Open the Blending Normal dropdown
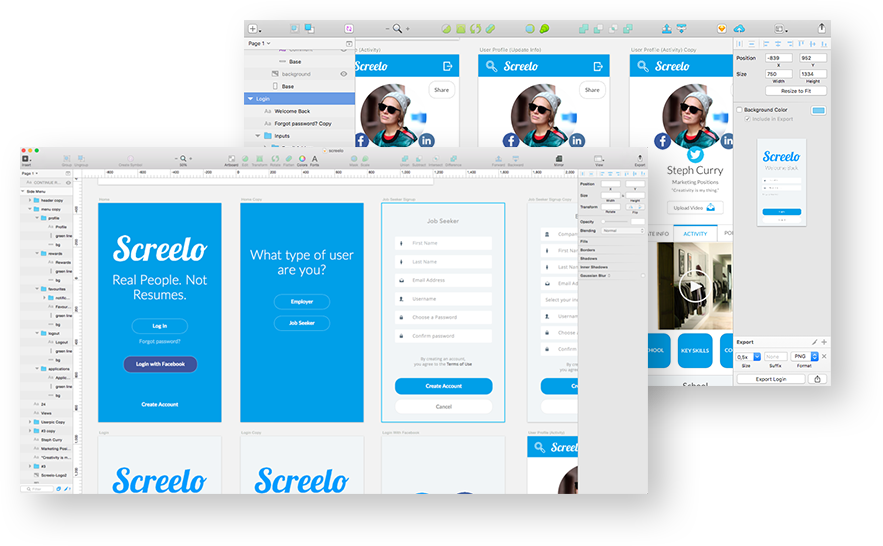Screen dimensions: 883x546 (622, 231)
